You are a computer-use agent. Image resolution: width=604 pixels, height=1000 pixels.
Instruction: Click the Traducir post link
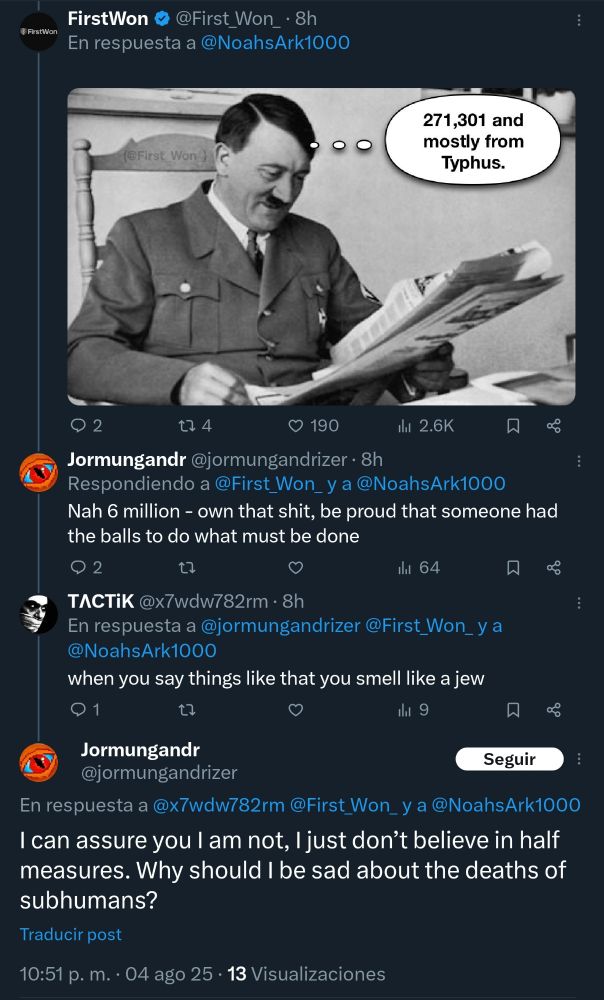[71, 934]
